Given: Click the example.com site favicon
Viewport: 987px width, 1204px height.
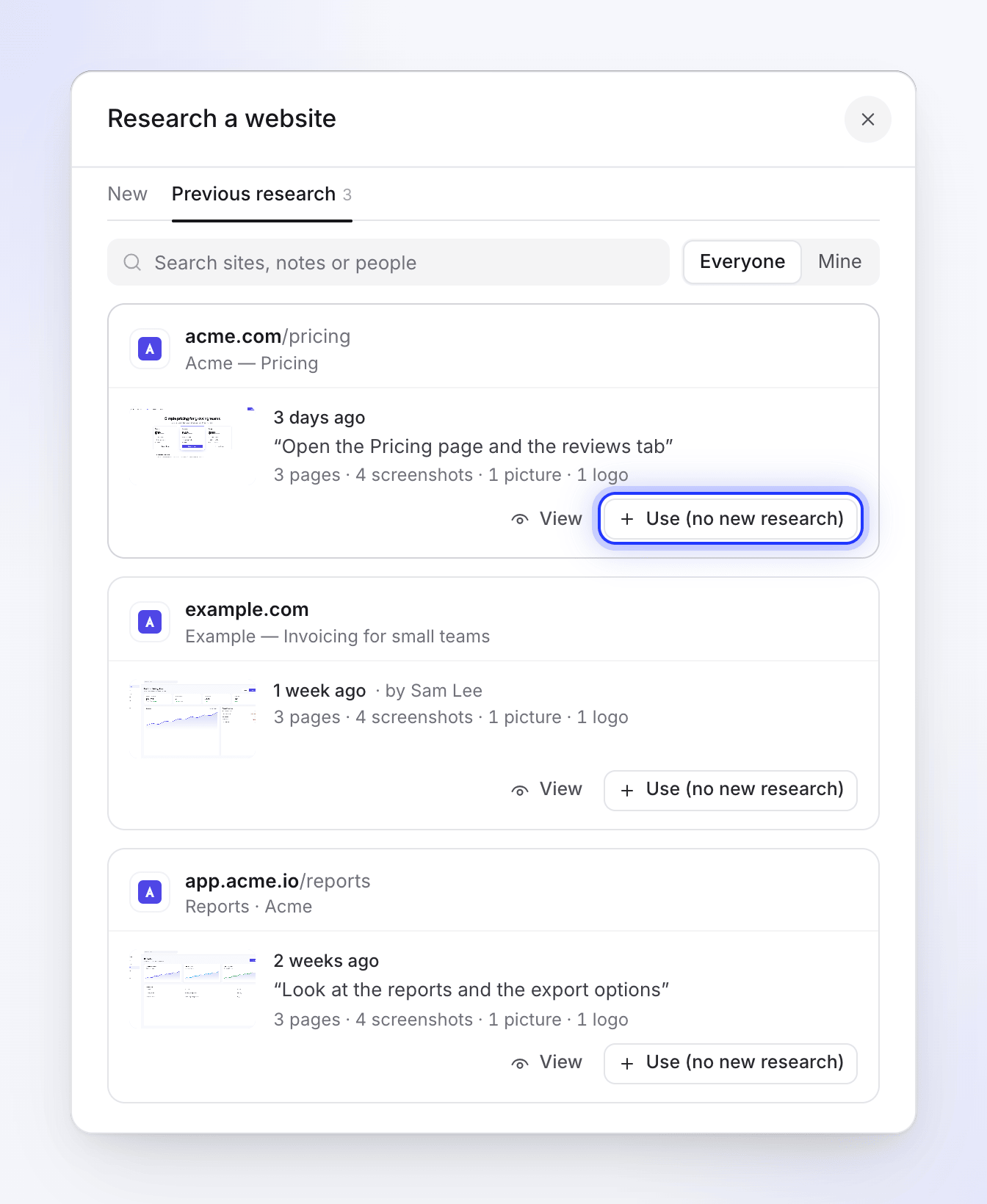Looking at the screenshot, I should click(150, 622).
